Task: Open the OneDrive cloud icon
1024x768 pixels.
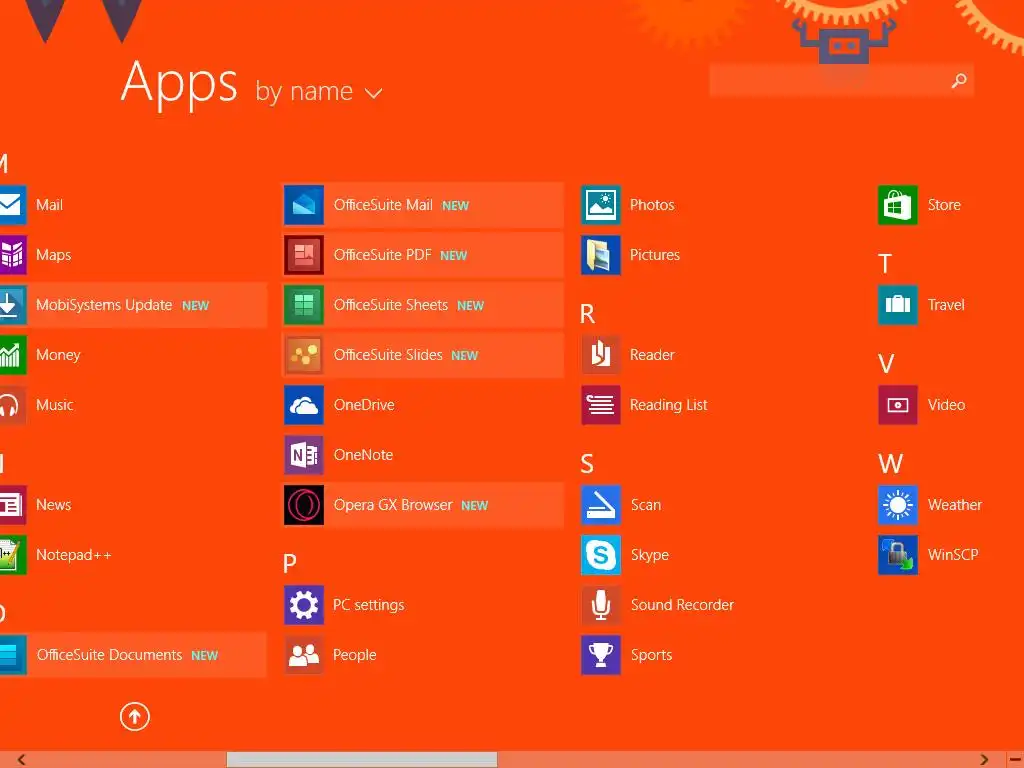Action: (304, 405)
